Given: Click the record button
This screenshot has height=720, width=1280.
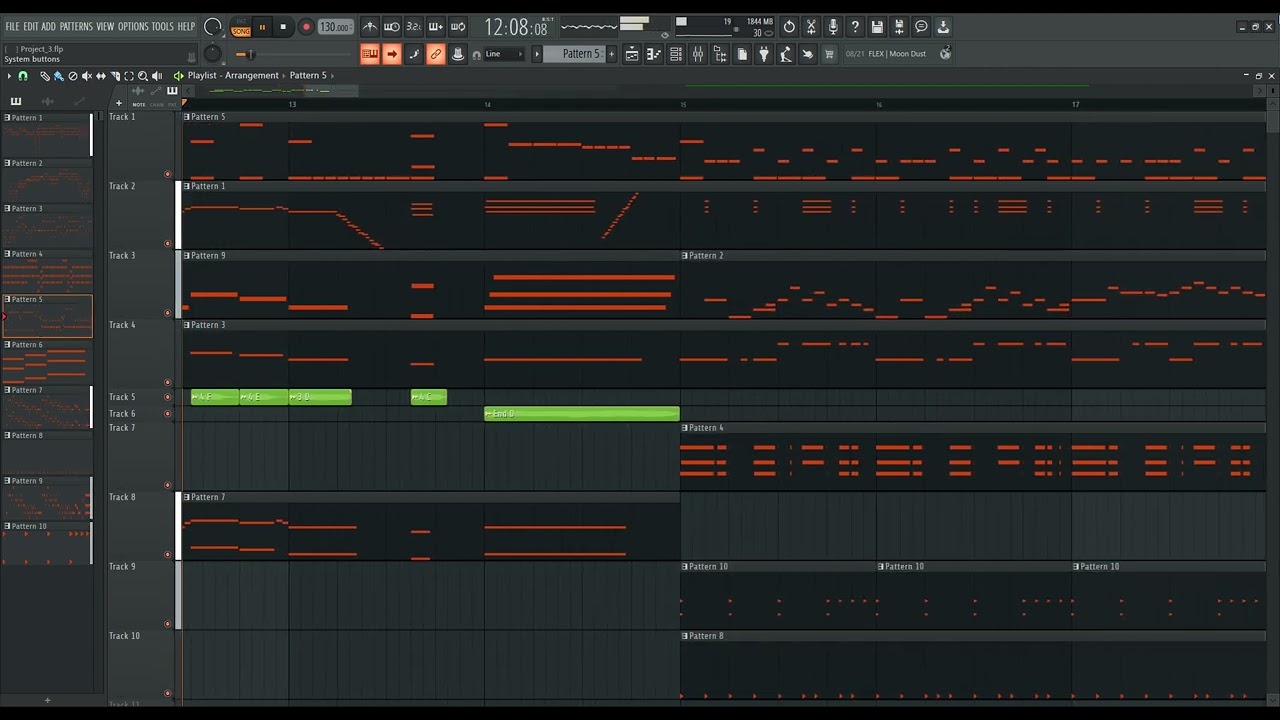Looking at the screenshot, I should pos(306,27).
